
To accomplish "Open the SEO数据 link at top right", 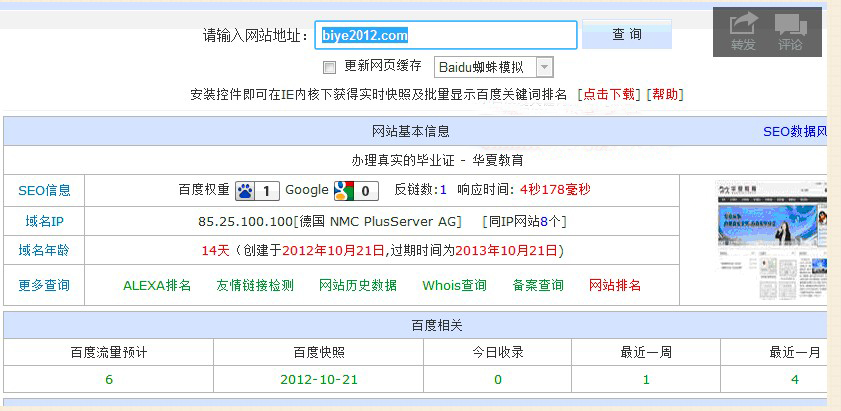I will pos(795,131).
